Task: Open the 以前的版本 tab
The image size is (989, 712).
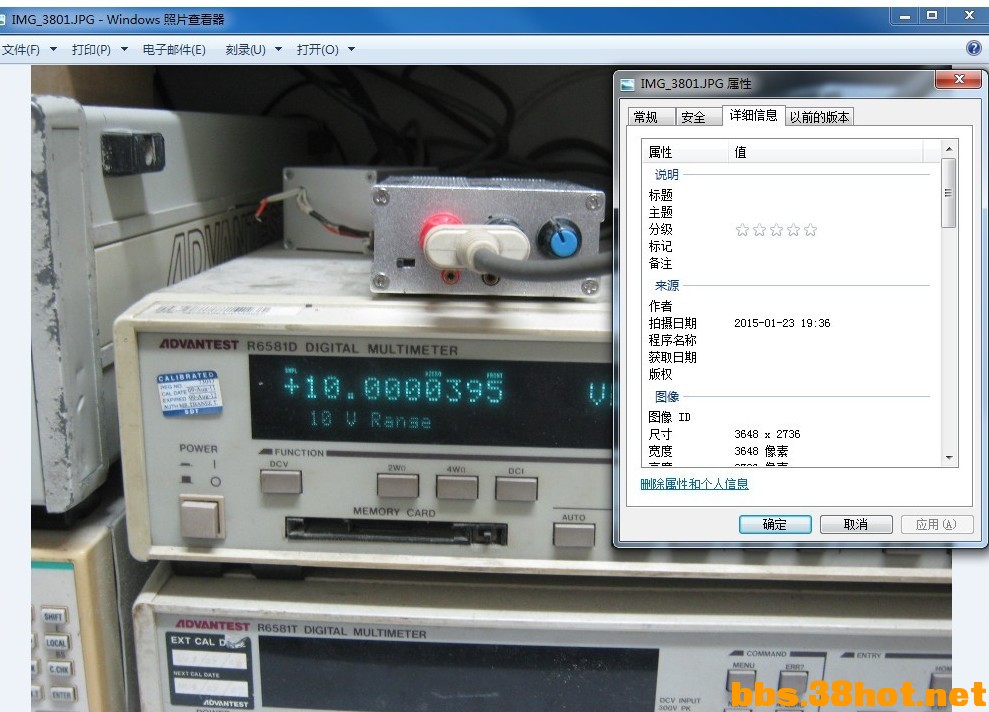Action: pyautogui.click(x=819, y=117)
